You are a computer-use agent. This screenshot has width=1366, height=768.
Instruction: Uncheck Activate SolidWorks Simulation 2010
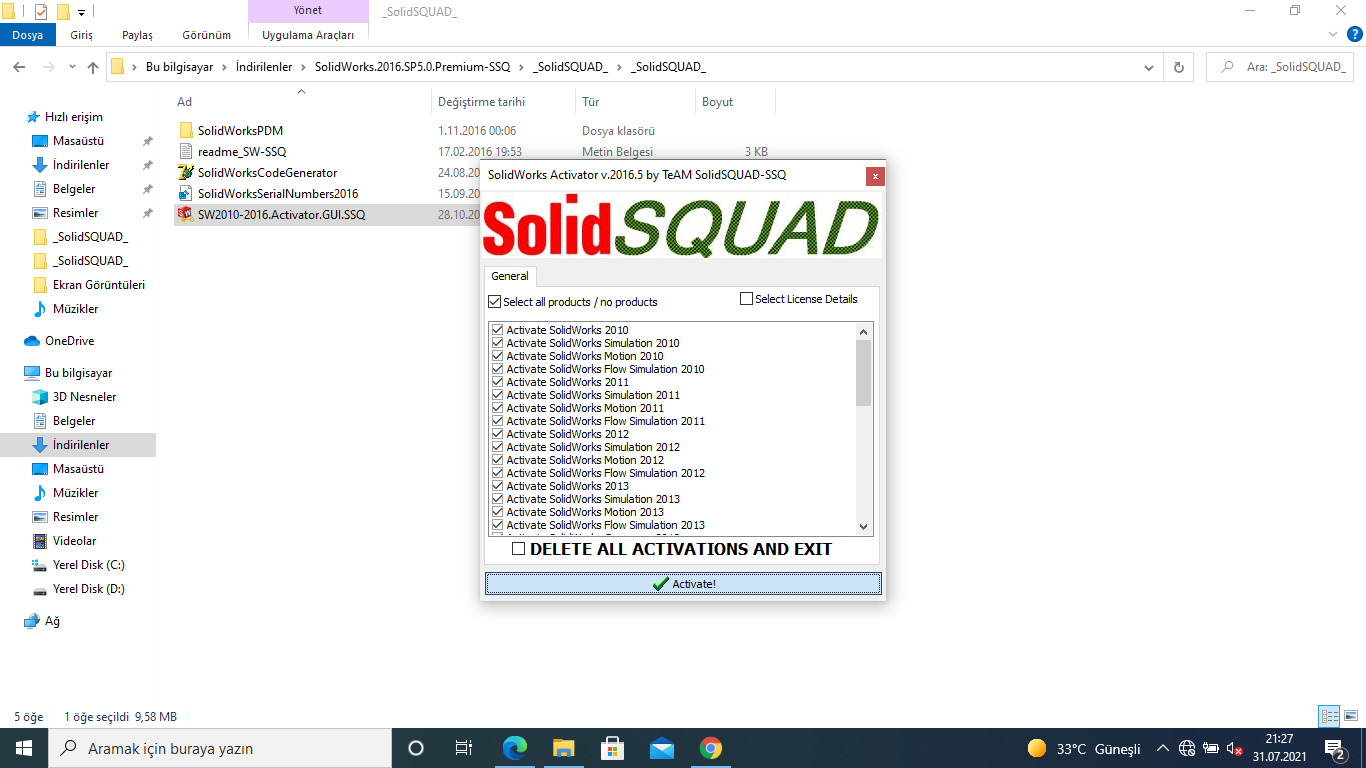pos(497,342)
